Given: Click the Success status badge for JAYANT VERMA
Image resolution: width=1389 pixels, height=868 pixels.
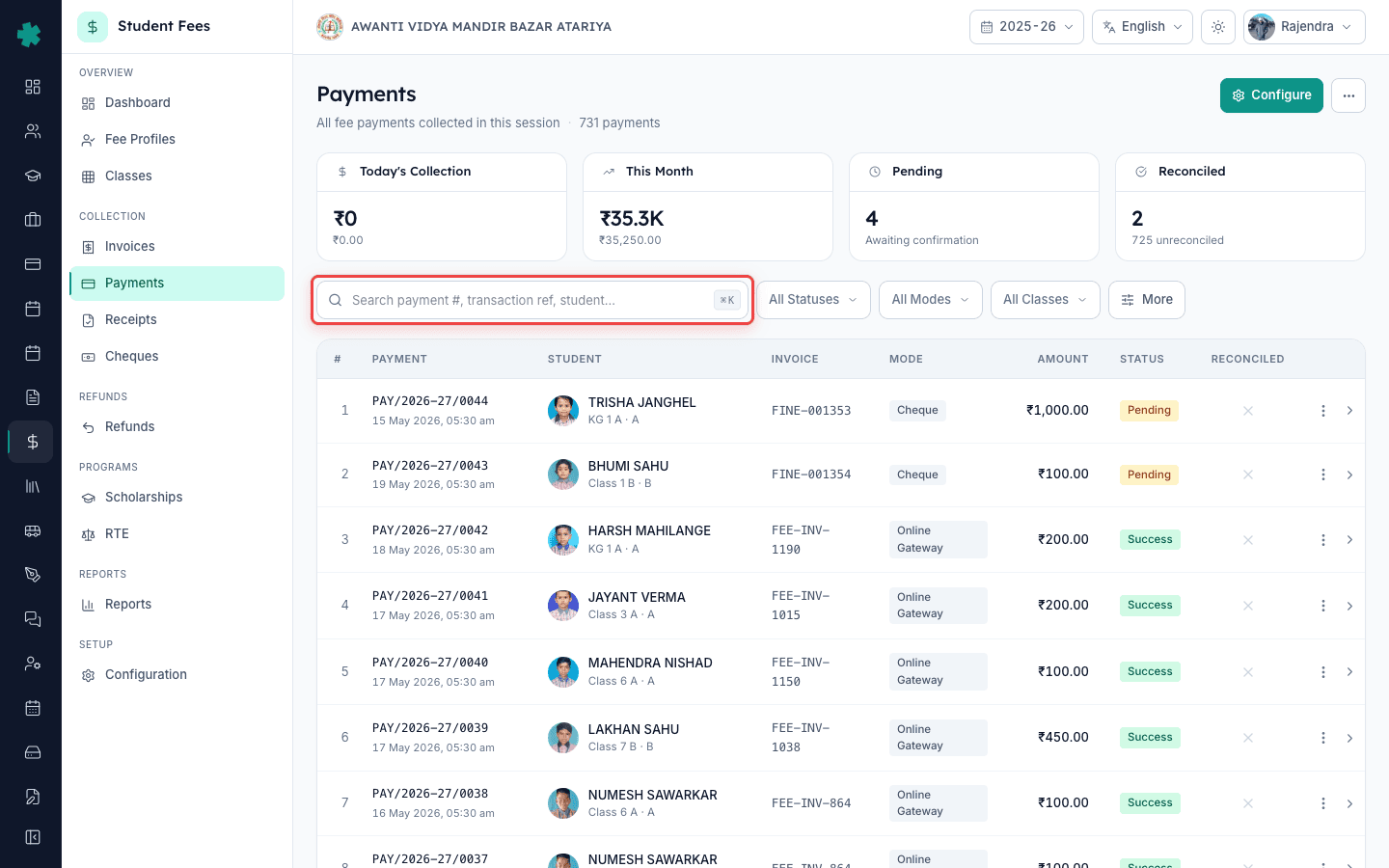Looking at the screenshot, I should click(1150, 606).
